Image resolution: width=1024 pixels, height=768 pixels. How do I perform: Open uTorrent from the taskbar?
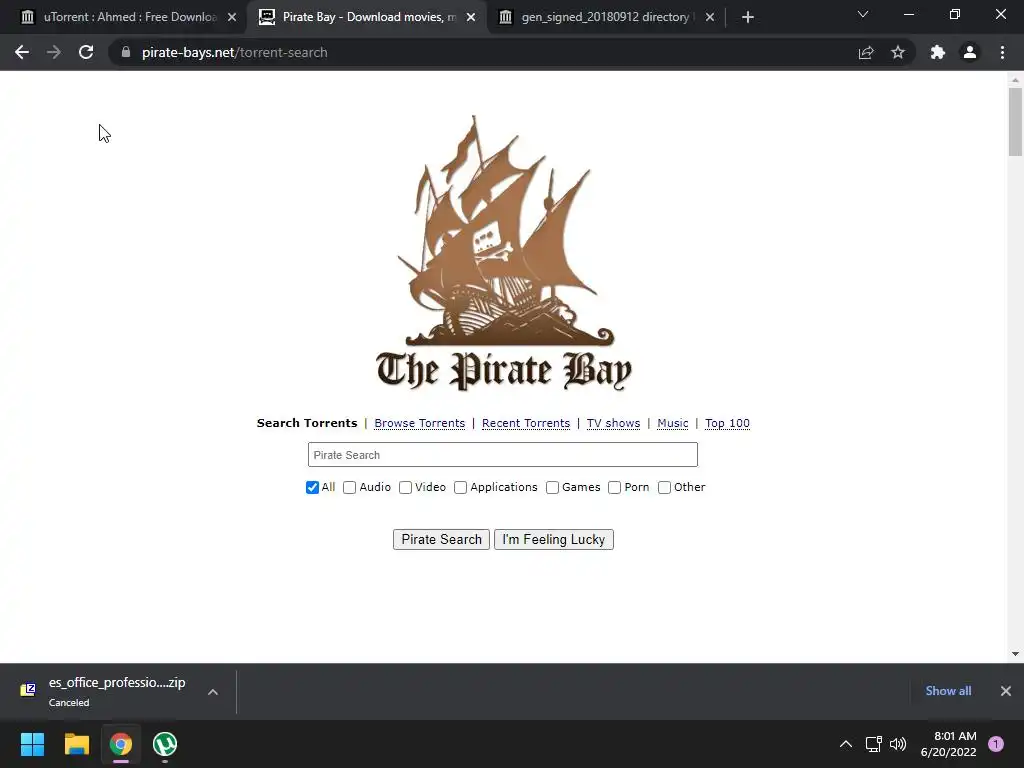[165, 744]
